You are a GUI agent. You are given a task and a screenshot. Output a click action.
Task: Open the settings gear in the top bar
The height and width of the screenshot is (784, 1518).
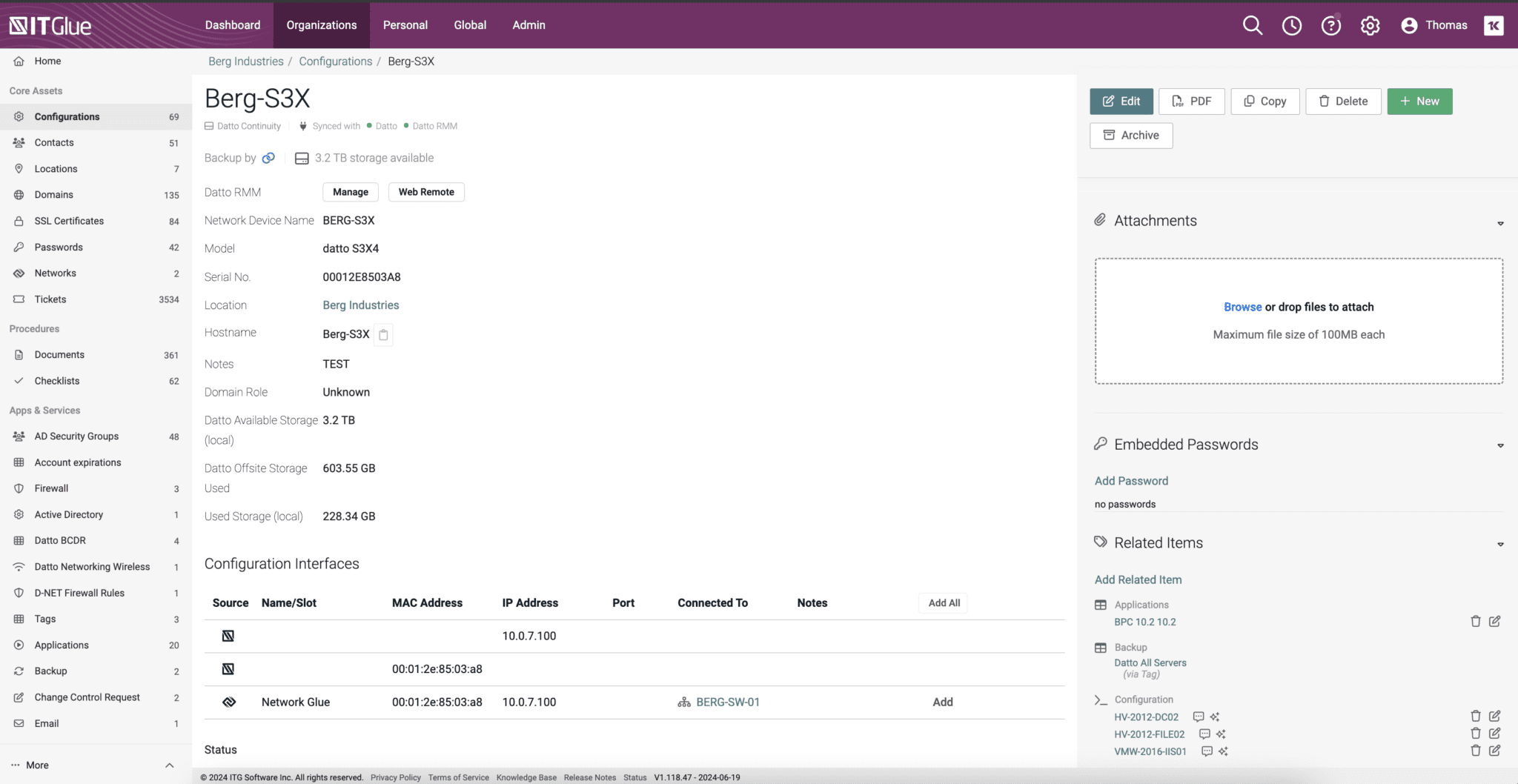click(x=1370, y=24)
